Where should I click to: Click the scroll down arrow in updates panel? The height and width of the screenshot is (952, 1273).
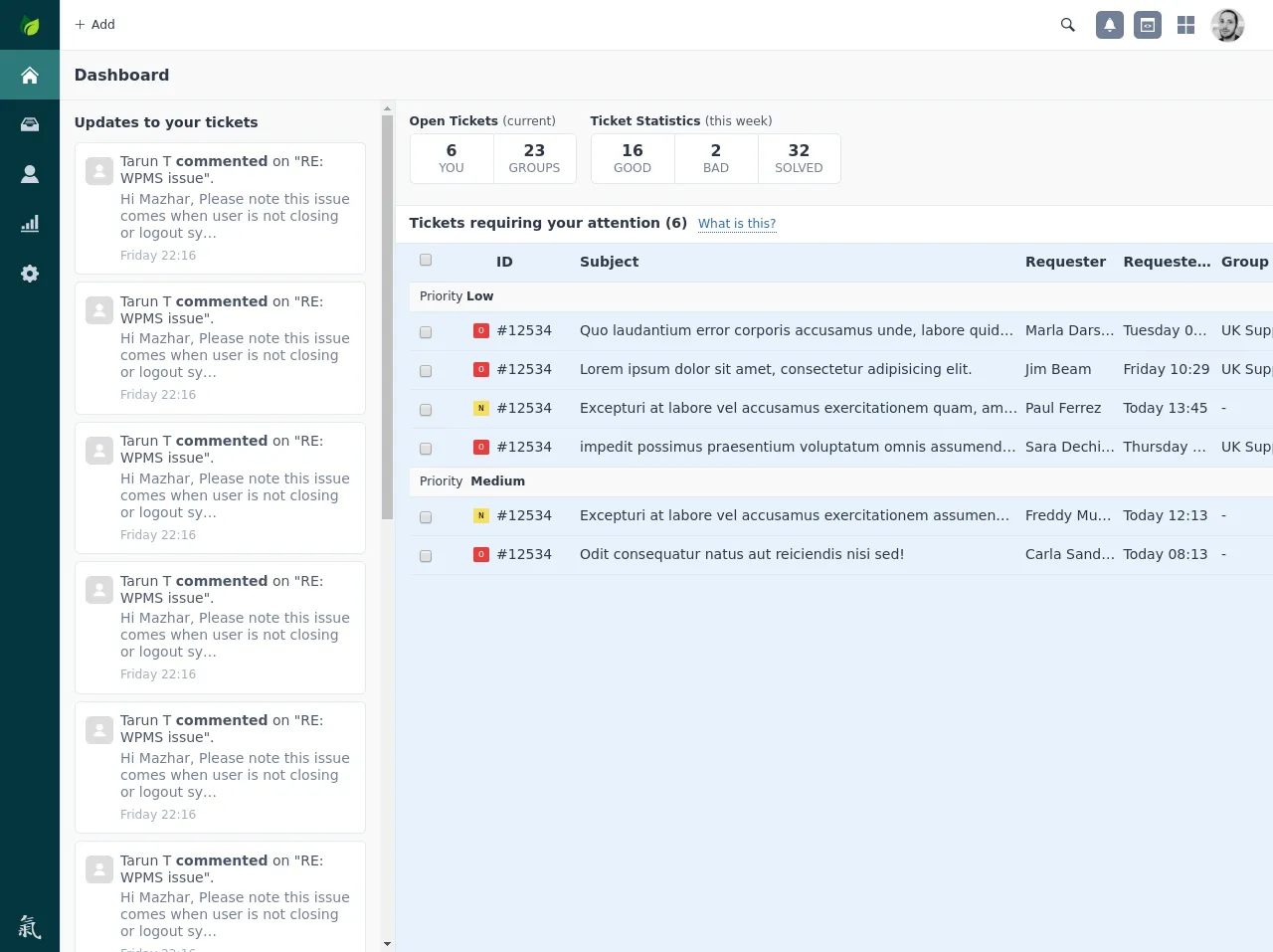tap(387, 944)
